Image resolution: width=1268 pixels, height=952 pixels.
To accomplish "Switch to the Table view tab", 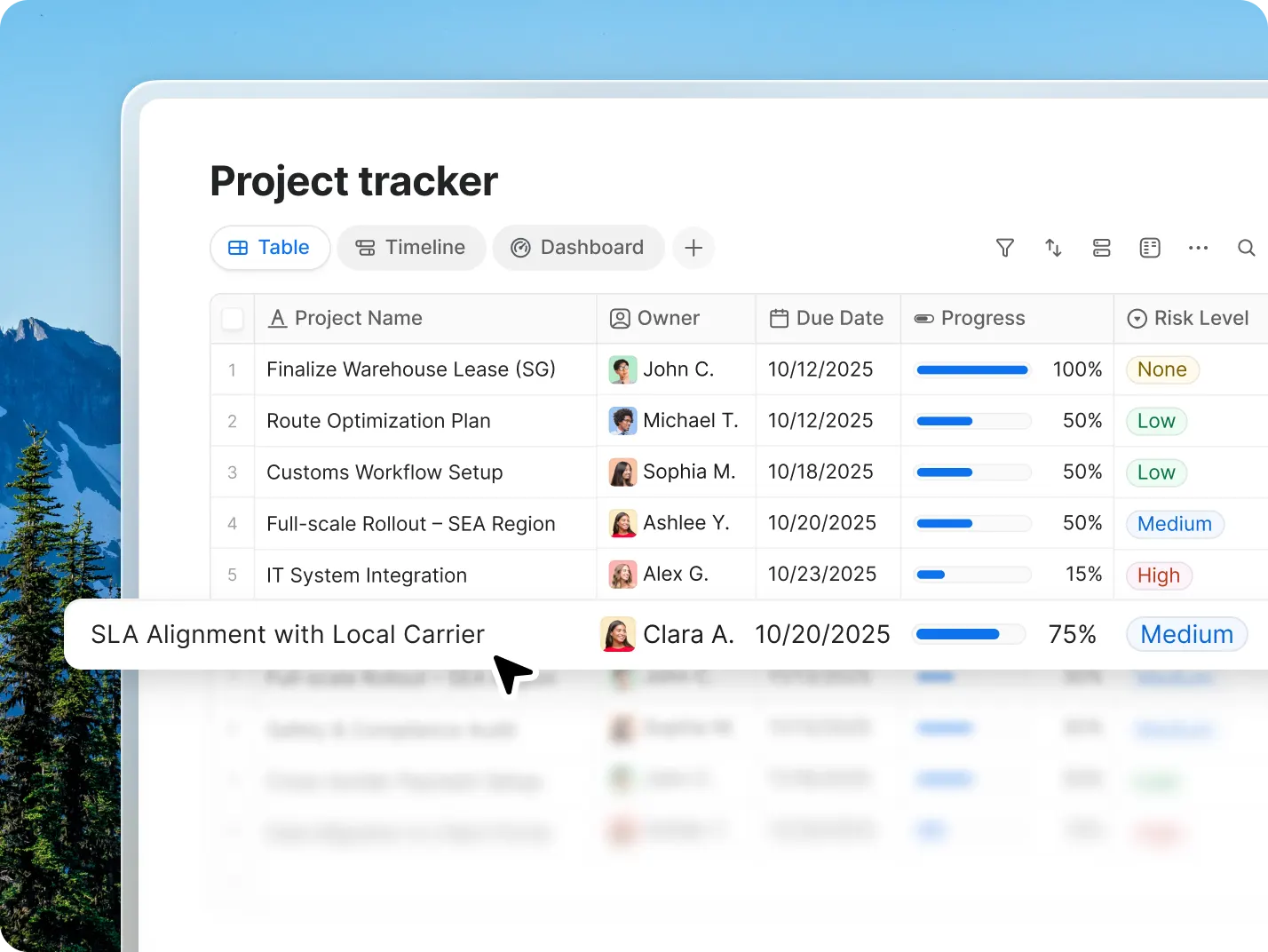I will point(270,248).
